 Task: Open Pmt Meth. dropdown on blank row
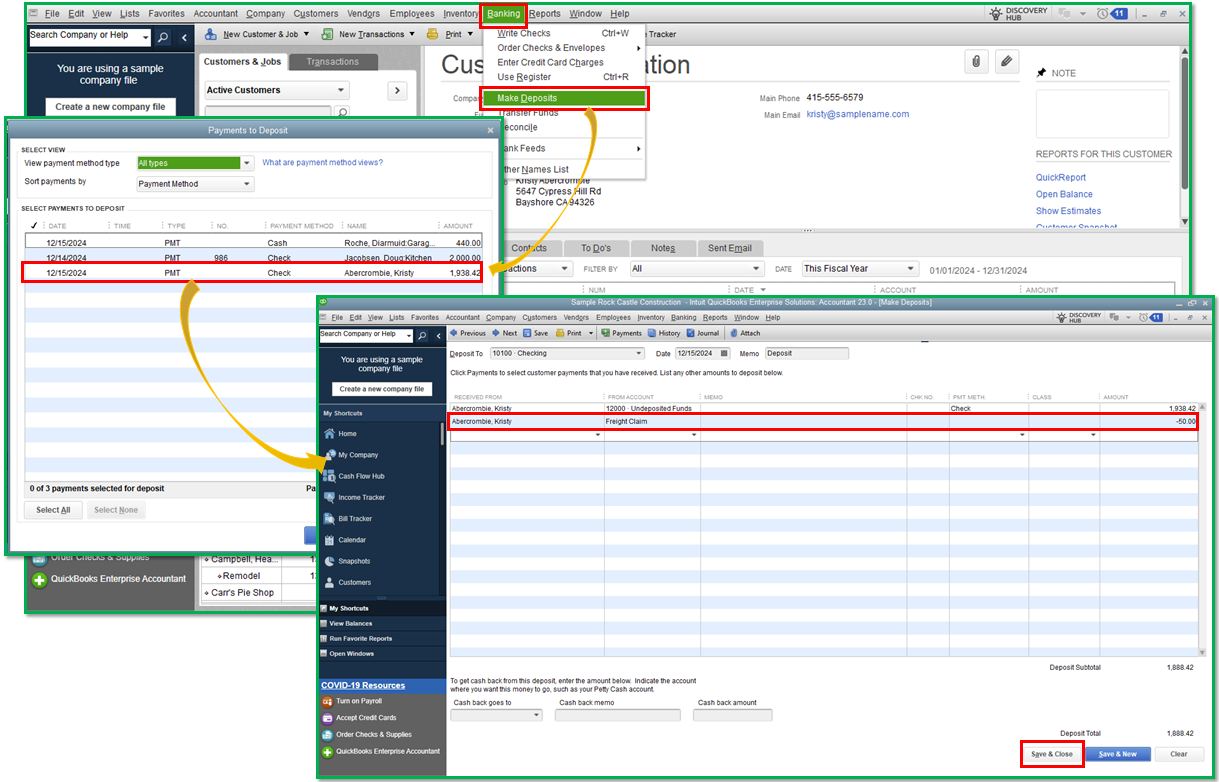[1021, 435]
